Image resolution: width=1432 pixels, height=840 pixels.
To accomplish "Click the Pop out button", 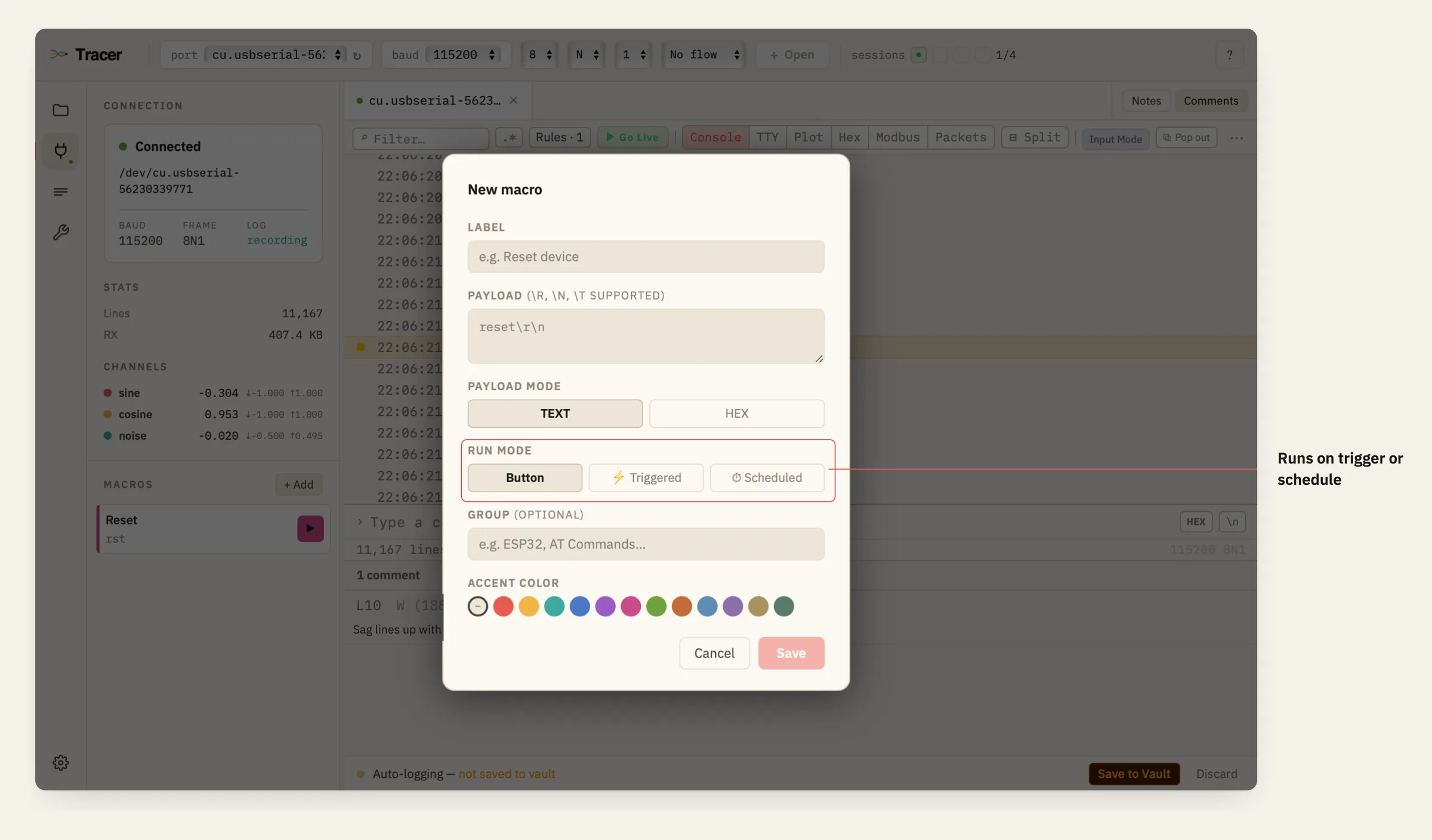I will (1186, 137).
